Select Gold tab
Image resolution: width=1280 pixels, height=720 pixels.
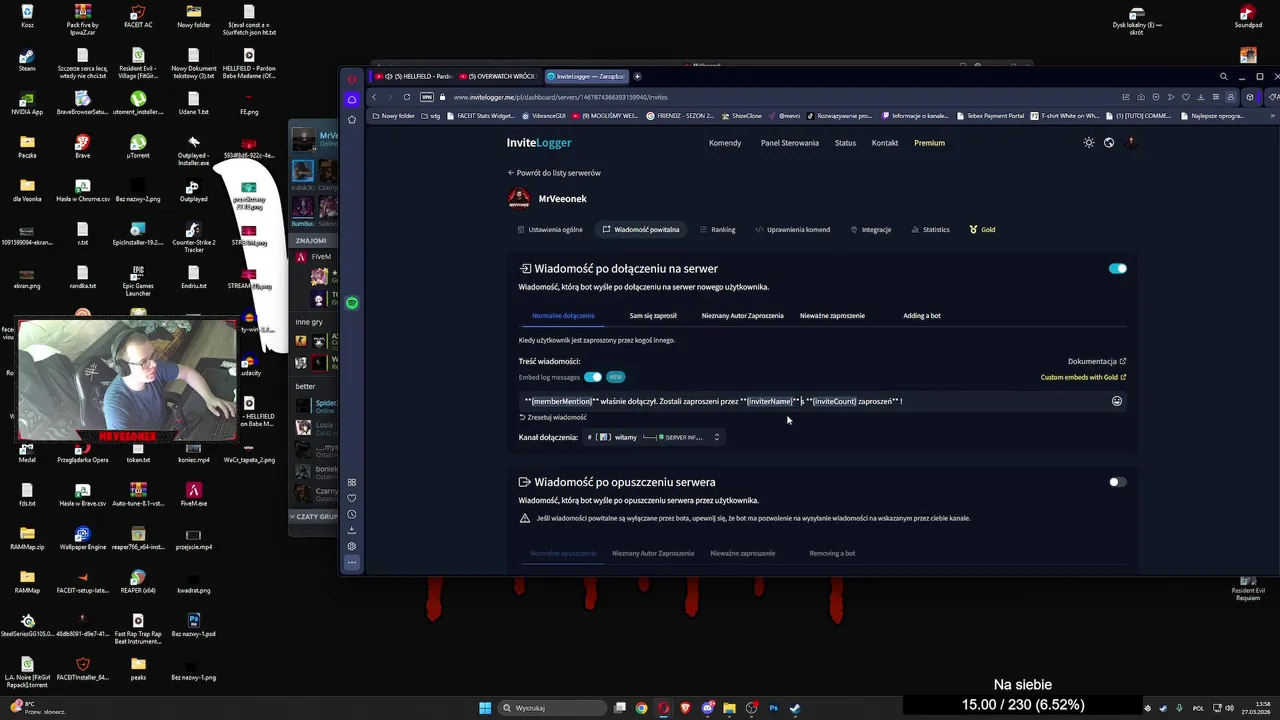click(982, 230)
